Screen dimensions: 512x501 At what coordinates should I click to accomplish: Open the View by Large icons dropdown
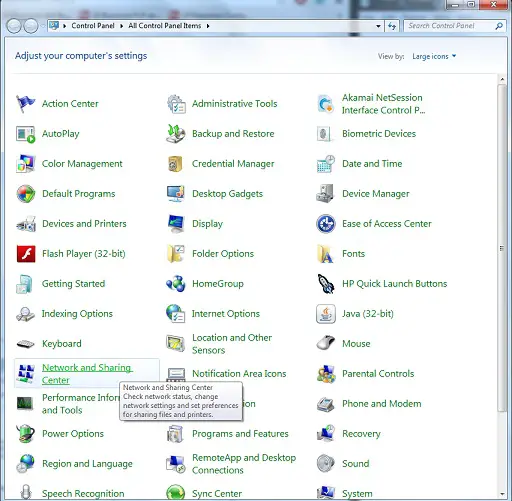pyautogui.click(x=434, y=56)
